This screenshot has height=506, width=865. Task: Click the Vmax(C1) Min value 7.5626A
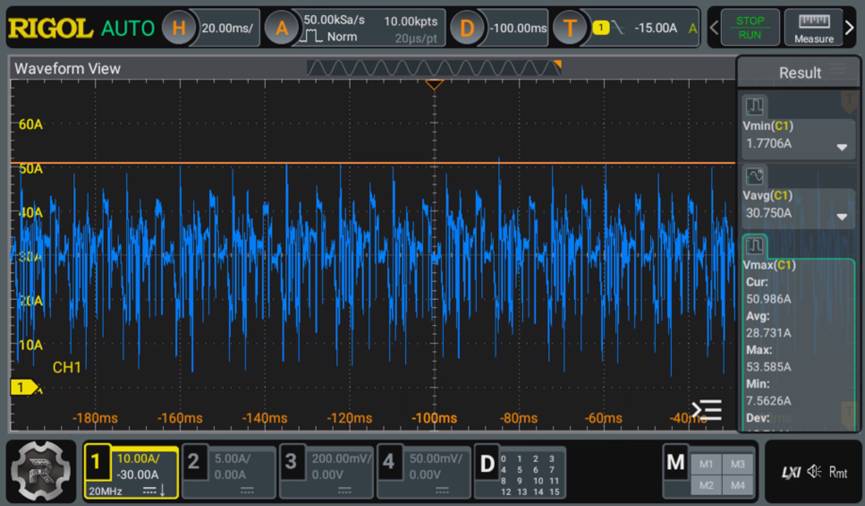[x=768, y=401]
